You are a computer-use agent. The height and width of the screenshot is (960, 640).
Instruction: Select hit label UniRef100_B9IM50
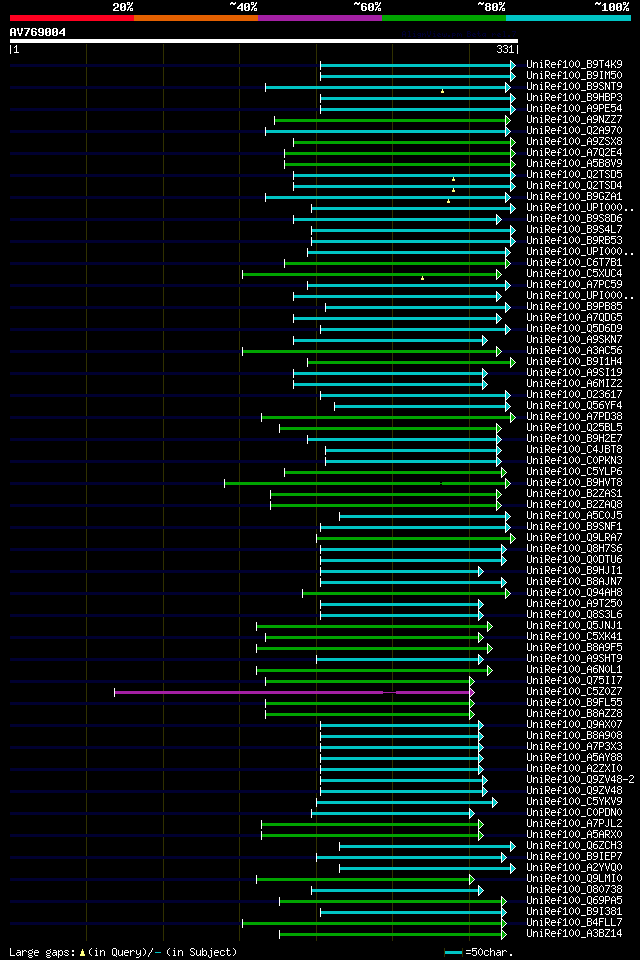574,75
